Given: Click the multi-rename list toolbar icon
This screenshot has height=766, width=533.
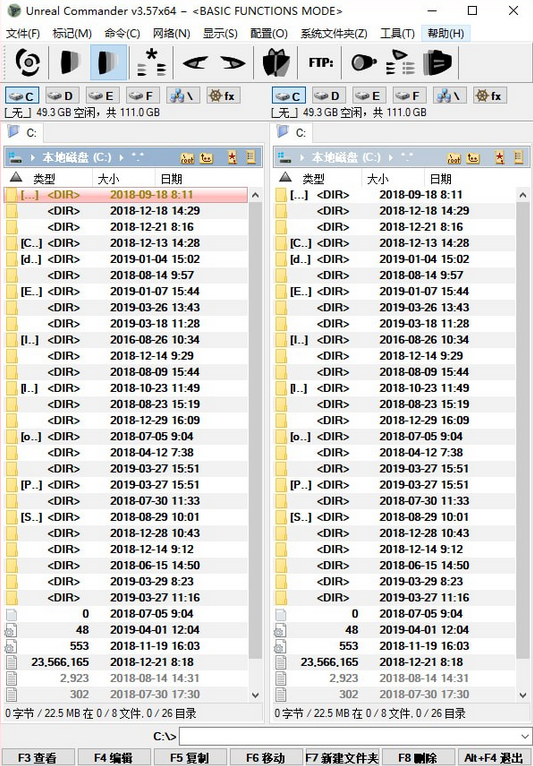Looking at the screenshot, I should [x=400, y=63].
